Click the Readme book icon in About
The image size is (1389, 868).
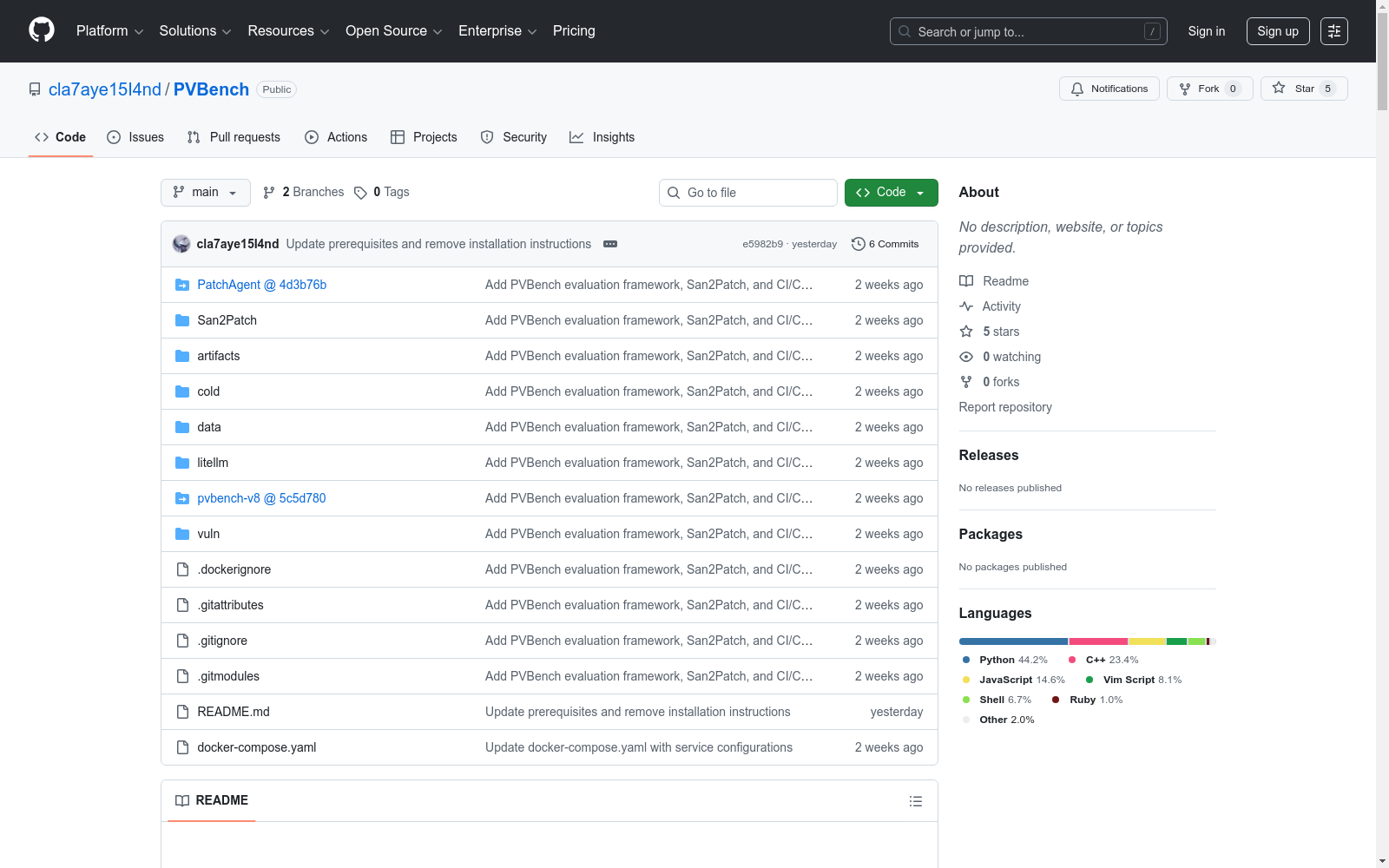coord(966,281)
